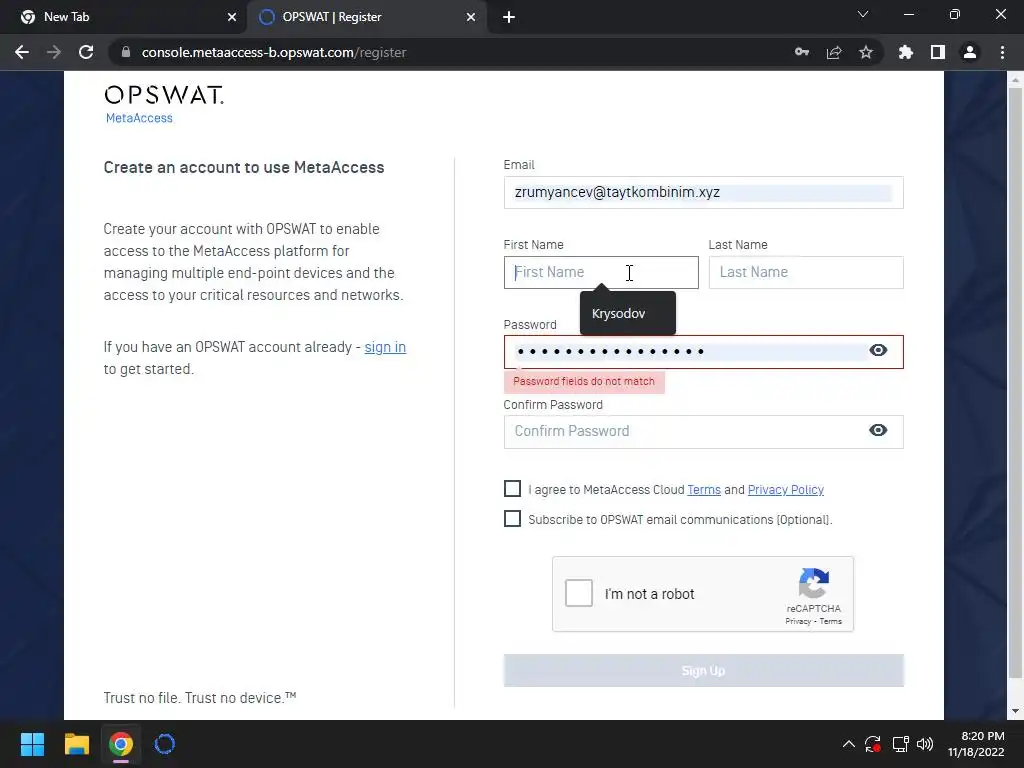Viewport: 1024px width, 768px height.
Task: Open saved passwords key icon in address bar
Action: tap(802, 52)
